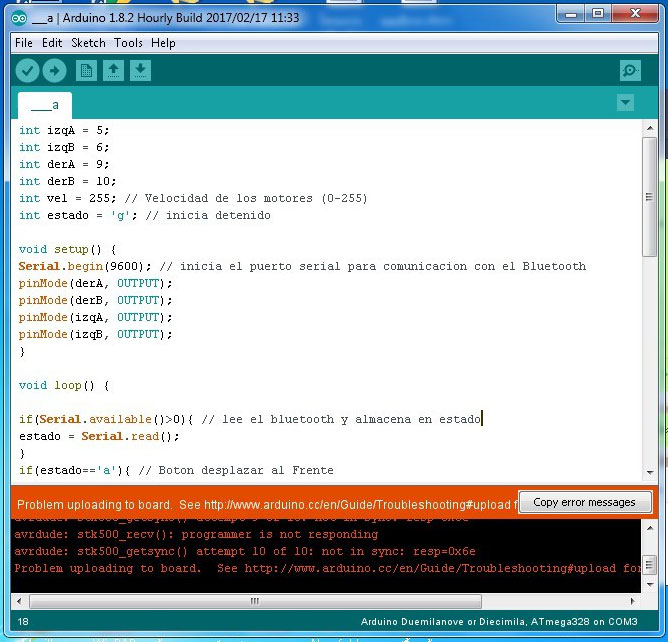Save the sketch with the down-arrow icon

140,71
